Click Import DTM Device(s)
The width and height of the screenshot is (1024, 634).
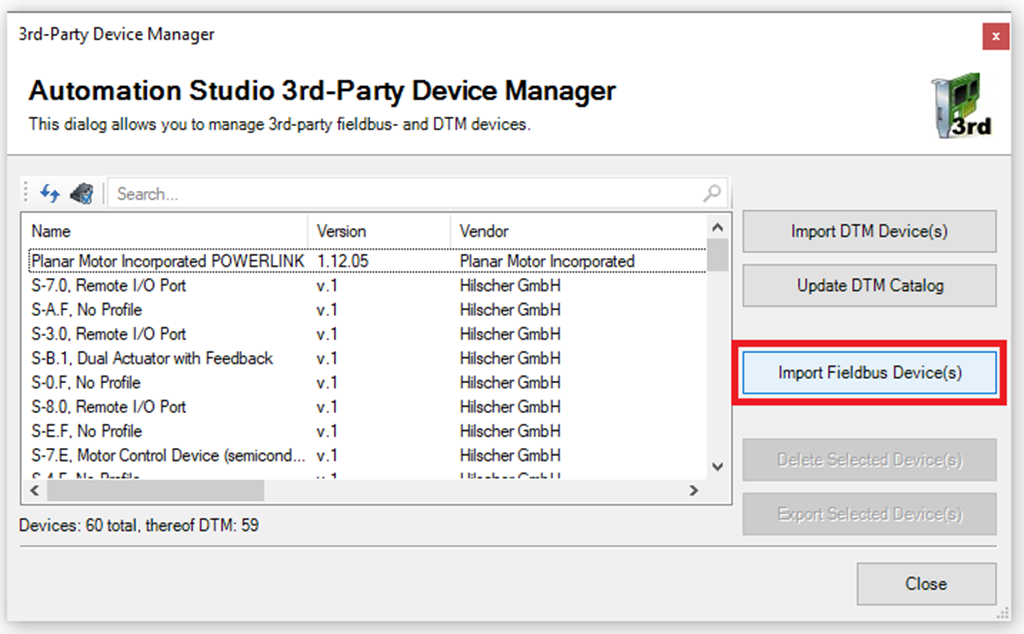[868, 231]
